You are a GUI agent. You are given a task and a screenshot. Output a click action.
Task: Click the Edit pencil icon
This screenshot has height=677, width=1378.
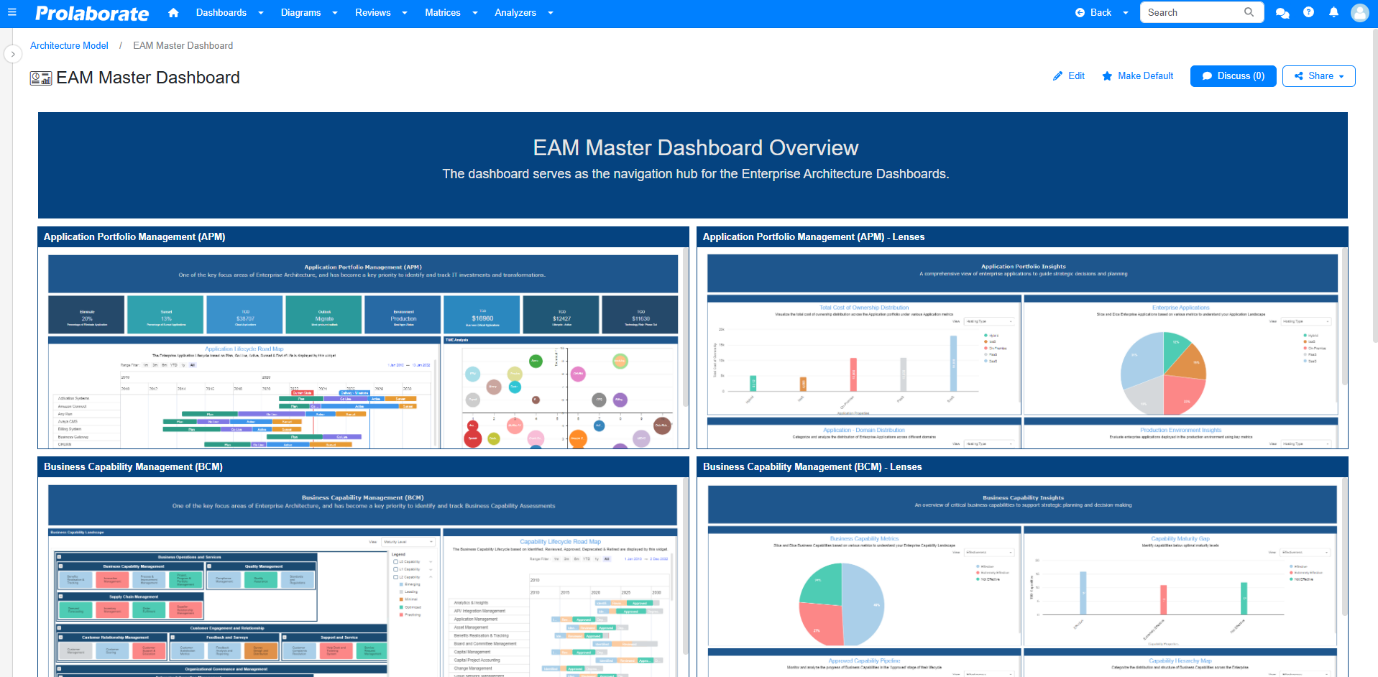(x=1058, y=76)
